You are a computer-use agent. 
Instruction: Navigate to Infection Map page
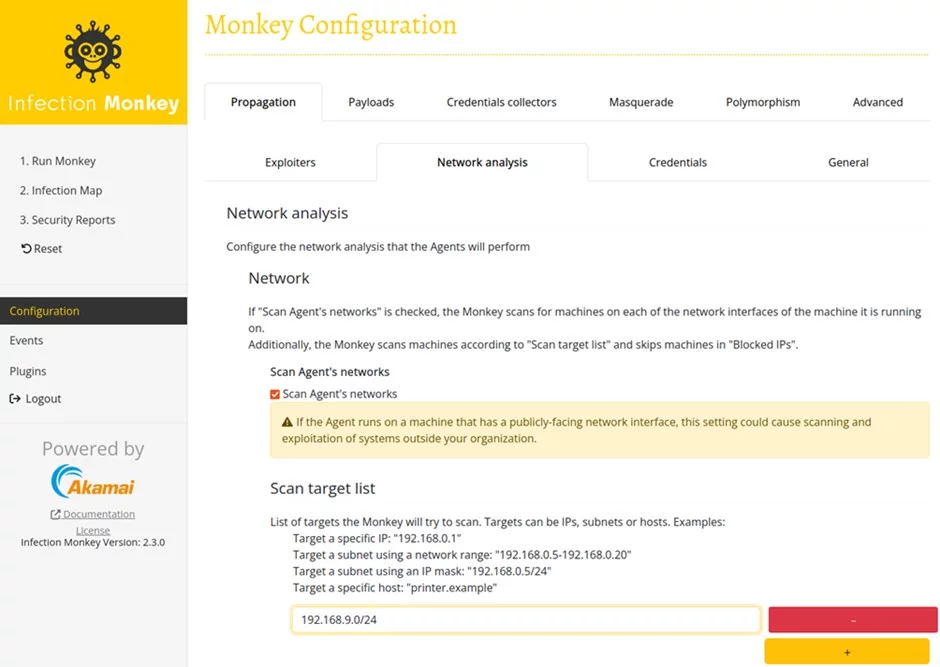click(x=61, y=190)
